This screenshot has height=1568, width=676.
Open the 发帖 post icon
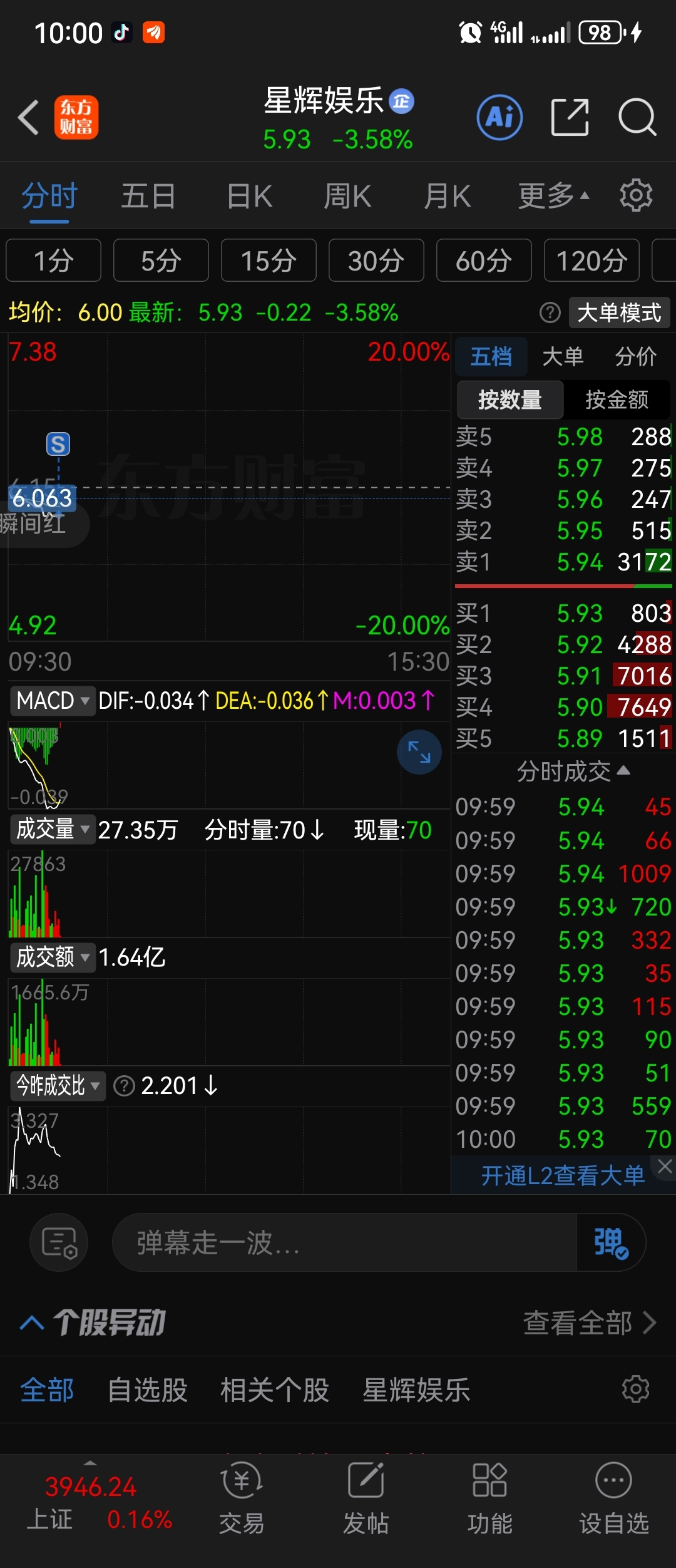coord(366,1498)
